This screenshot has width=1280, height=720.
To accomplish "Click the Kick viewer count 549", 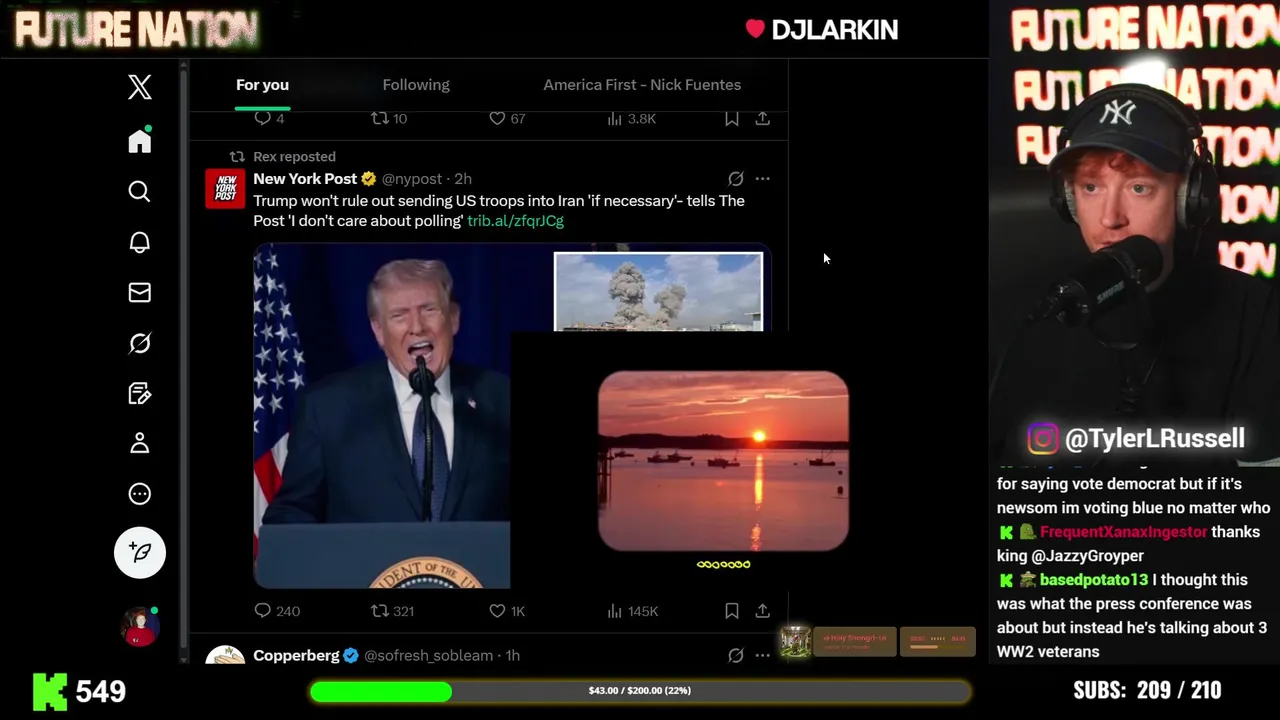I will 100,691.
